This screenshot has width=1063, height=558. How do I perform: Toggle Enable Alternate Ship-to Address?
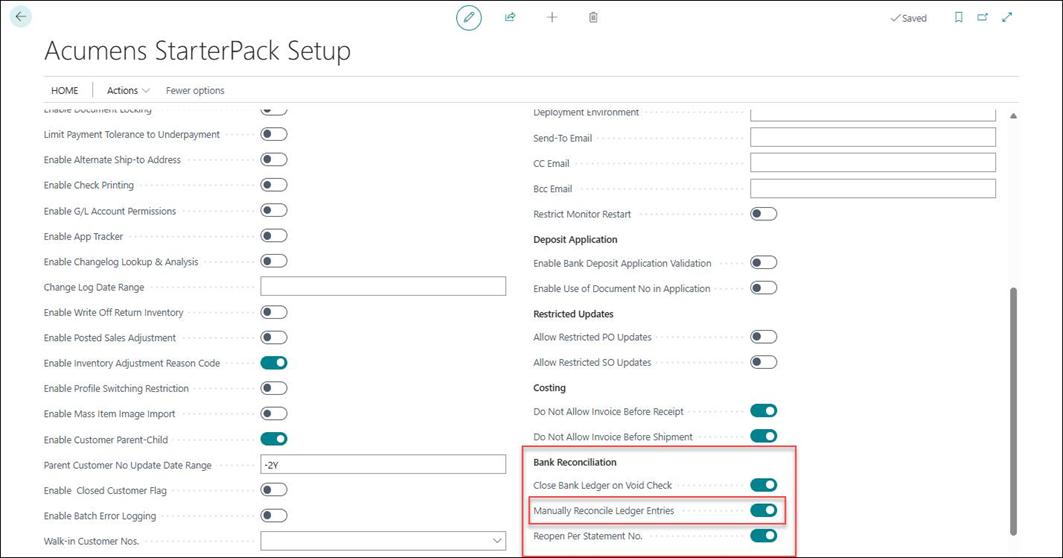tap(274, 159)
